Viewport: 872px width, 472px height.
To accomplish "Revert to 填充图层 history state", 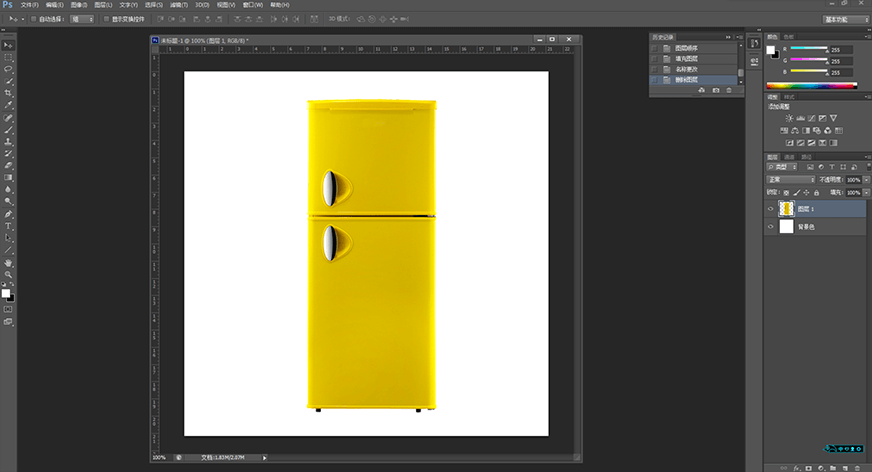I will pyautogui.click(x=694, y=59).
